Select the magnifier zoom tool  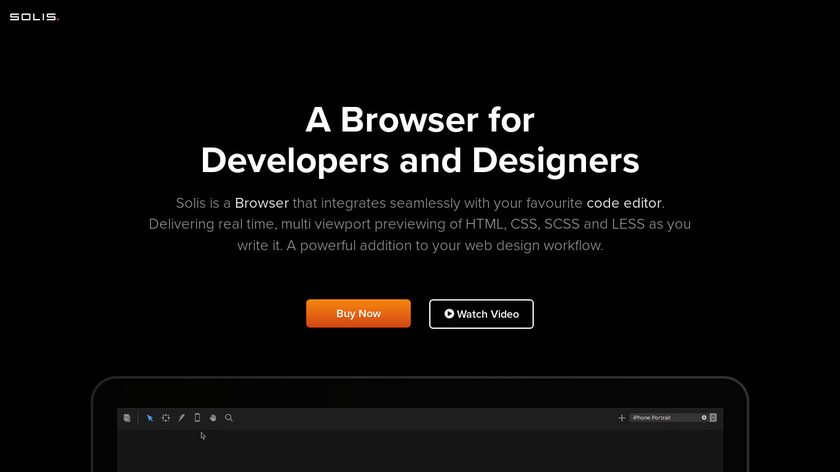tap(229, 418)
